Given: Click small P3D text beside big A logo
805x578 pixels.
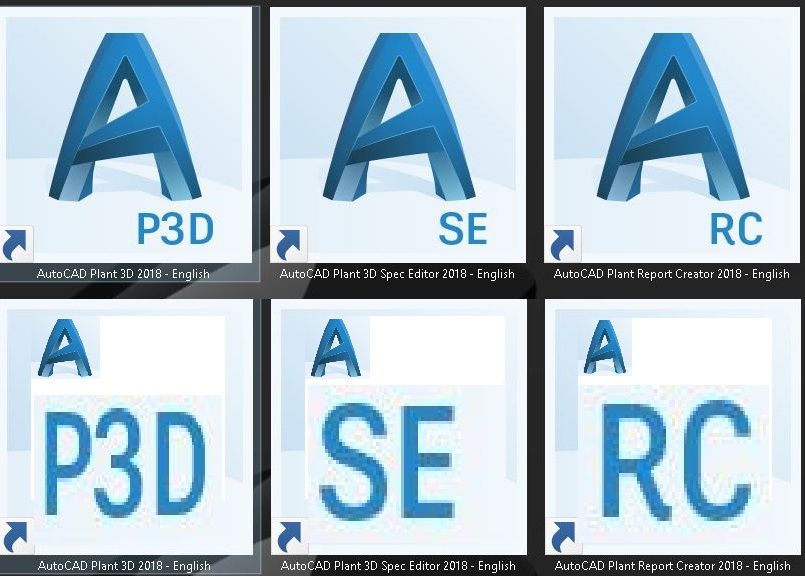Looking at the screenshot, I should (x=175, y=229).
